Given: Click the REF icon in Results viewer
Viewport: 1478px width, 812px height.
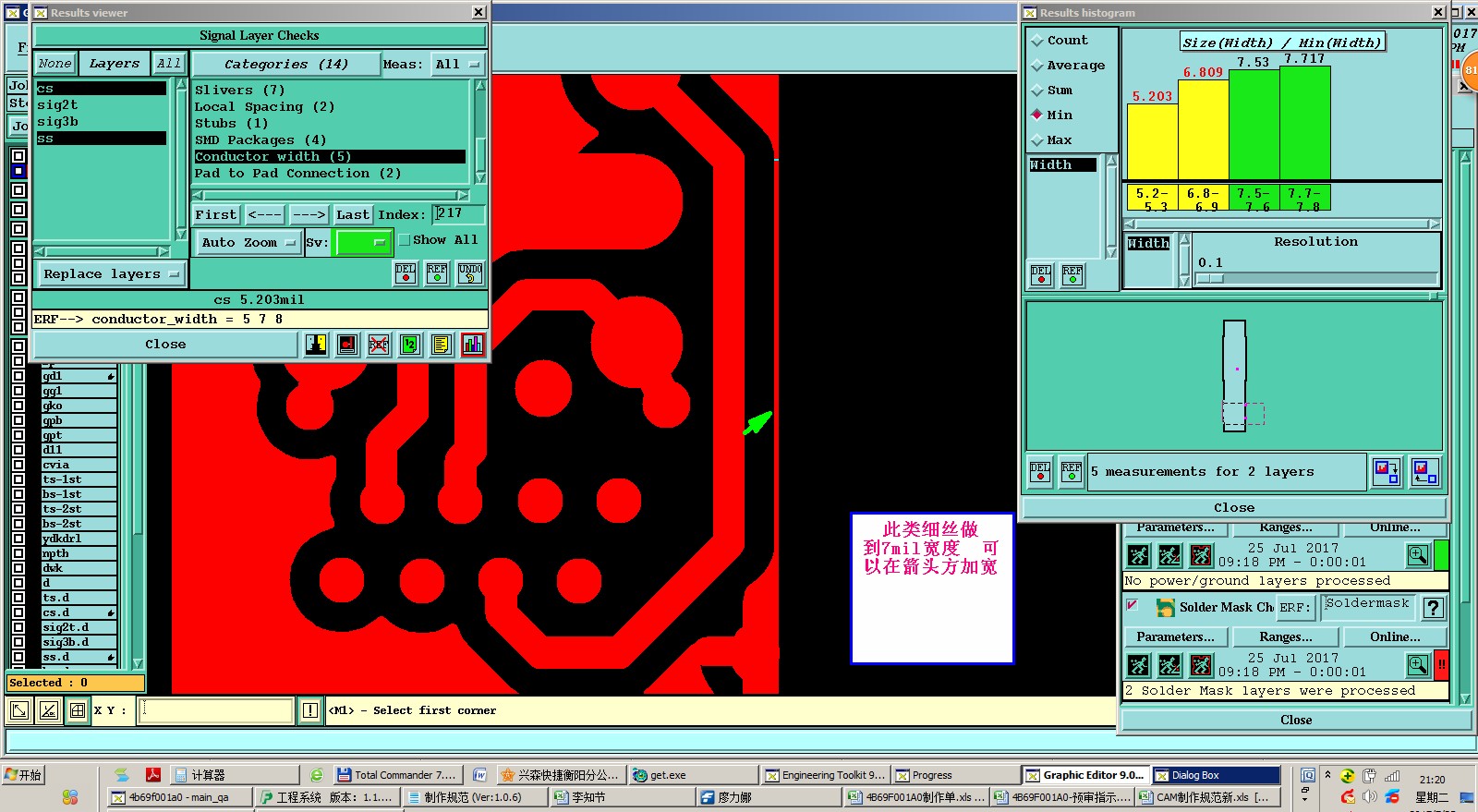Looking at the screenshot, I should tap(437, 273).
